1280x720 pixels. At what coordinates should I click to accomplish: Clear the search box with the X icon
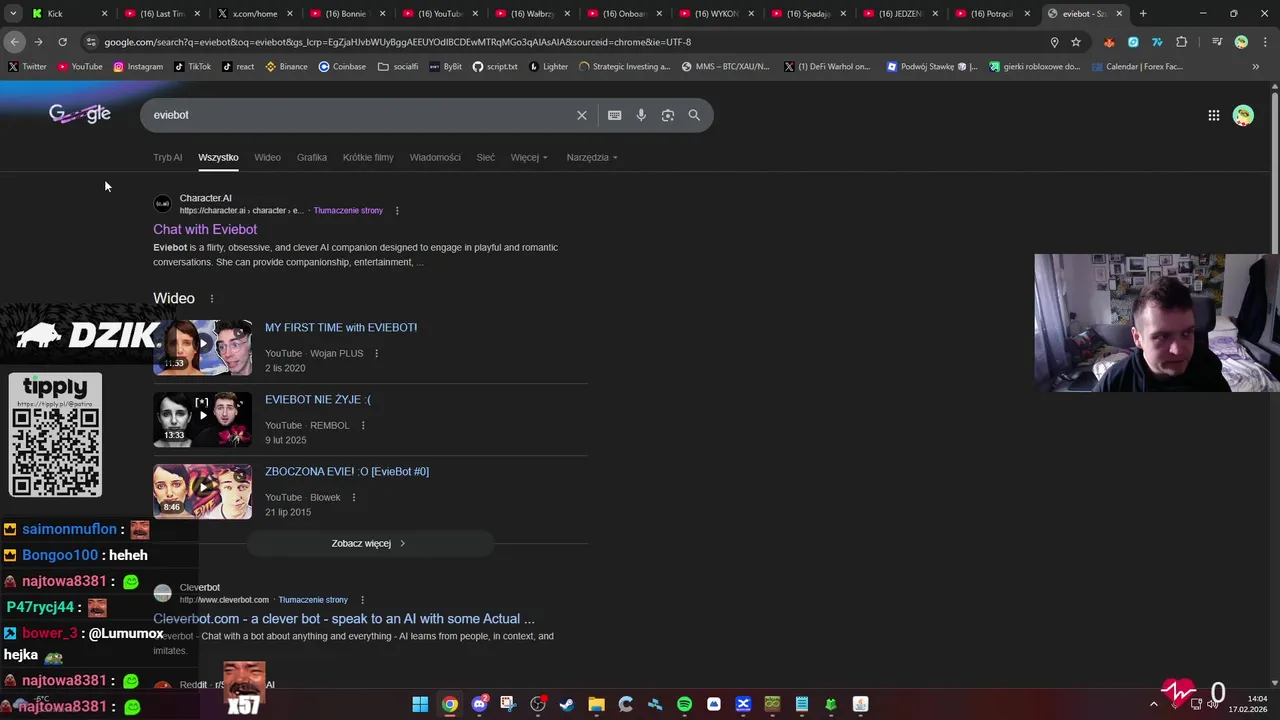[582, 115]
